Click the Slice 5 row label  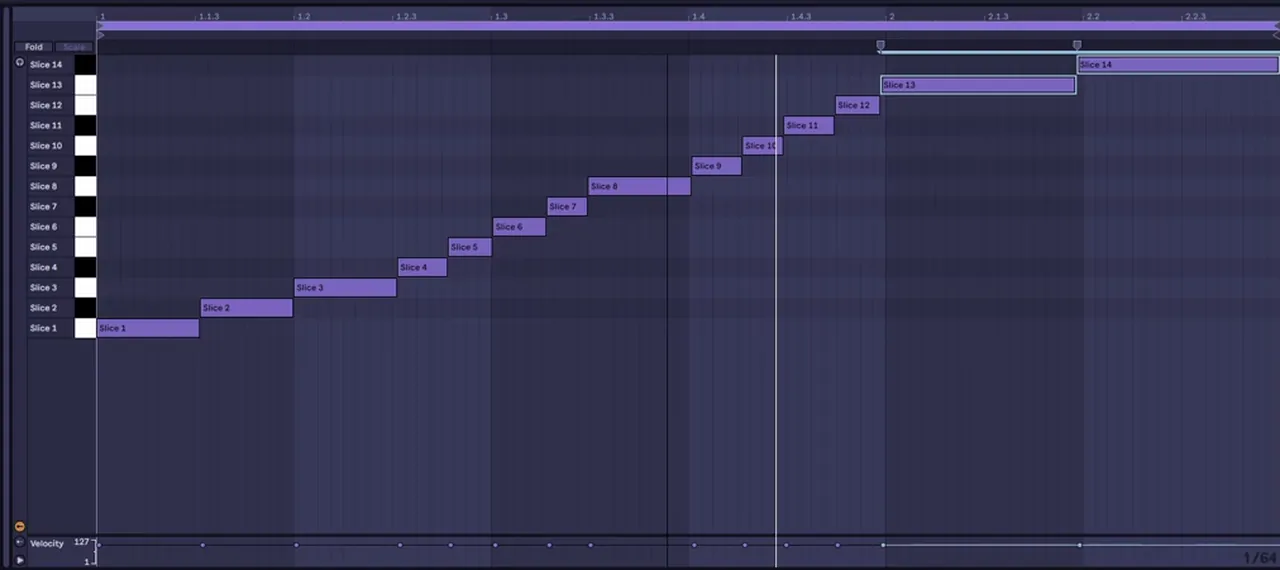point(44,247)
